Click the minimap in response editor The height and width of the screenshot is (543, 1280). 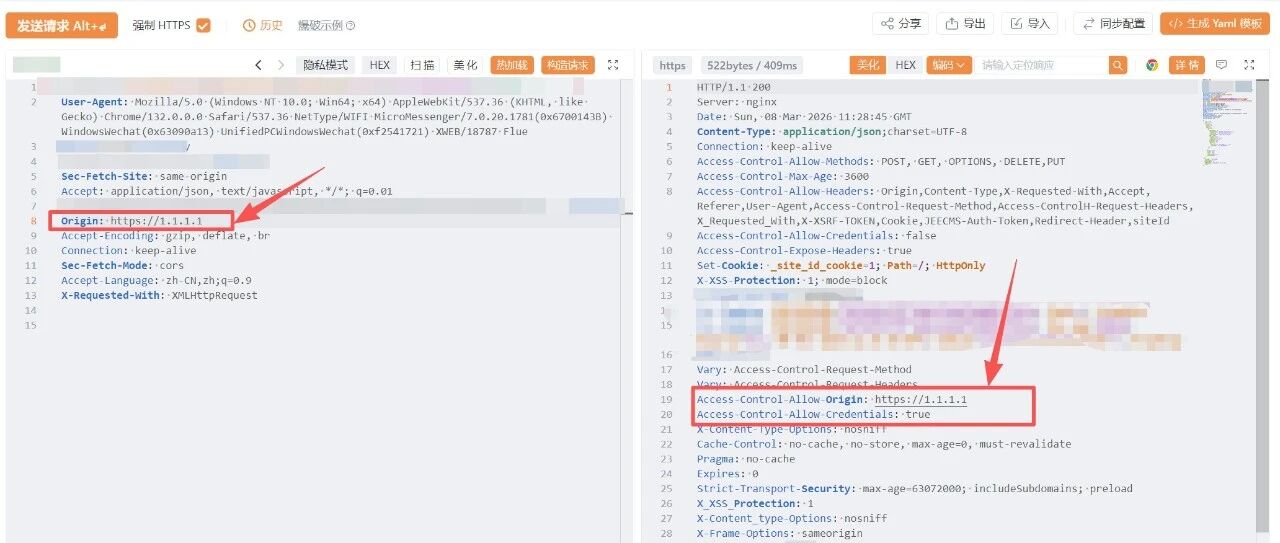[x=1227, y=123]
